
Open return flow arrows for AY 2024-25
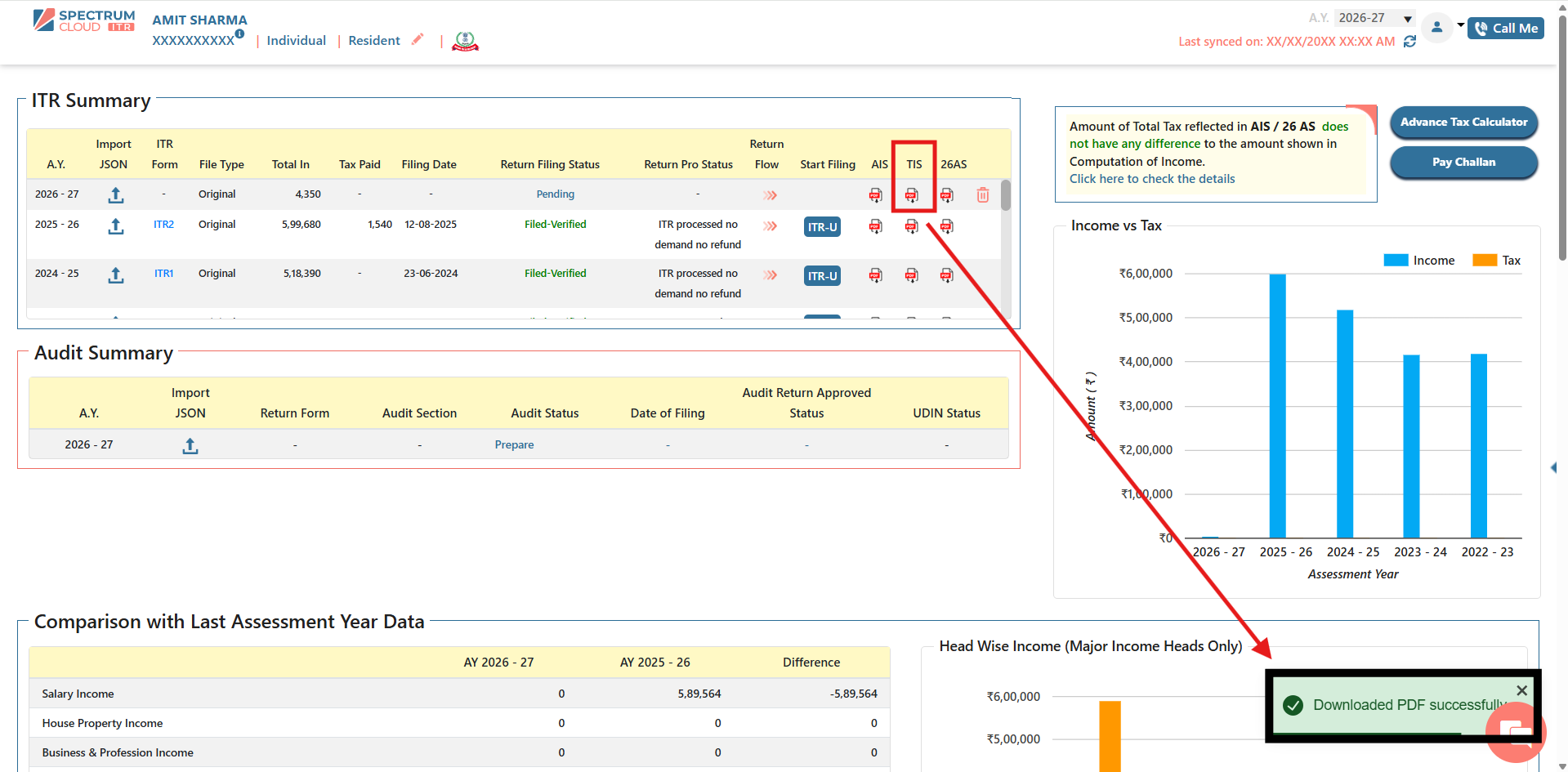tap(770, 275)
